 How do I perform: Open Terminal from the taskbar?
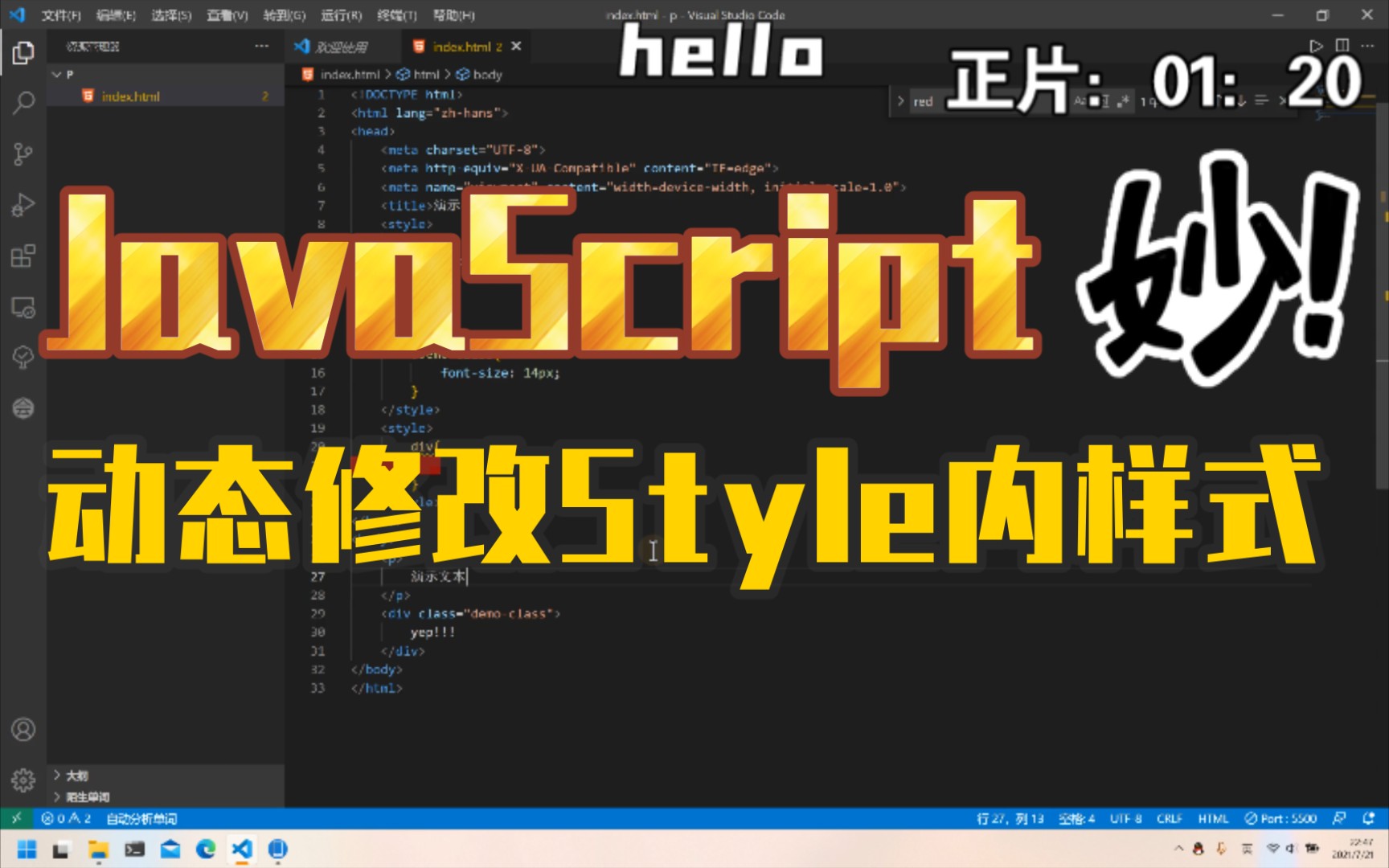coord(134,850)
